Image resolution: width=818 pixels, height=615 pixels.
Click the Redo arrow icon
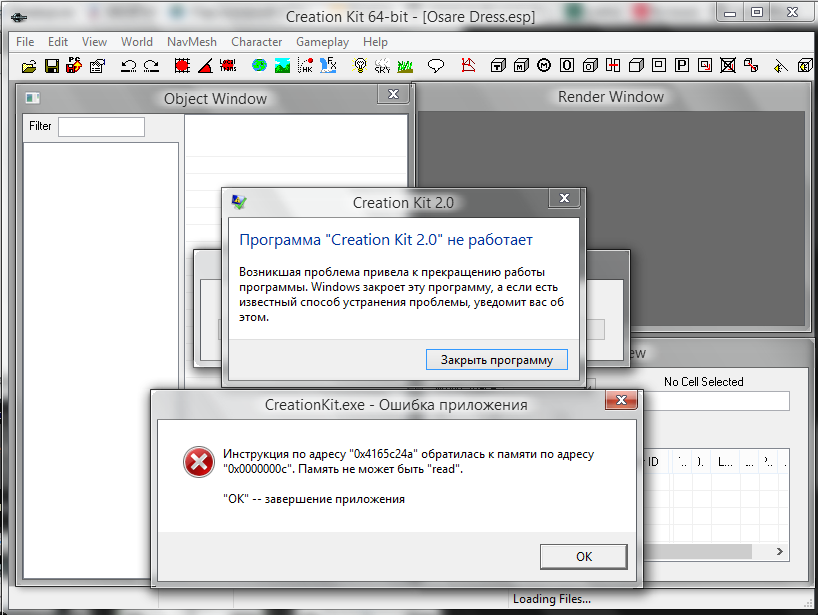(151, 66)
